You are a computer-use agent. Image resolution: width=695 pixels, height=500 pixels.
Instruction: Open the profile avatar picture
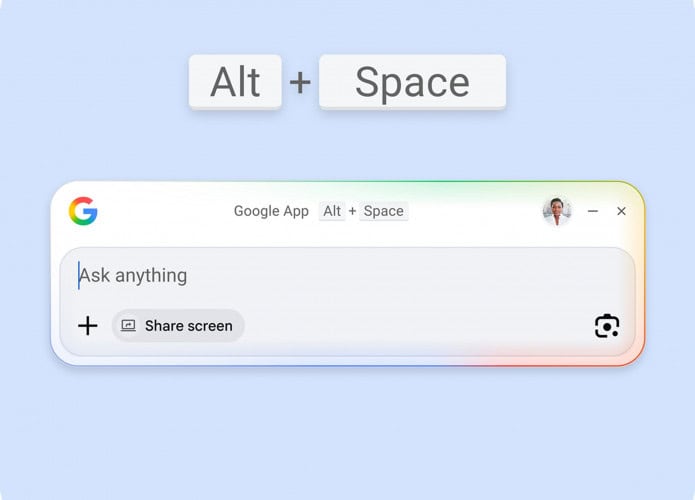click(x=557, y=211)
